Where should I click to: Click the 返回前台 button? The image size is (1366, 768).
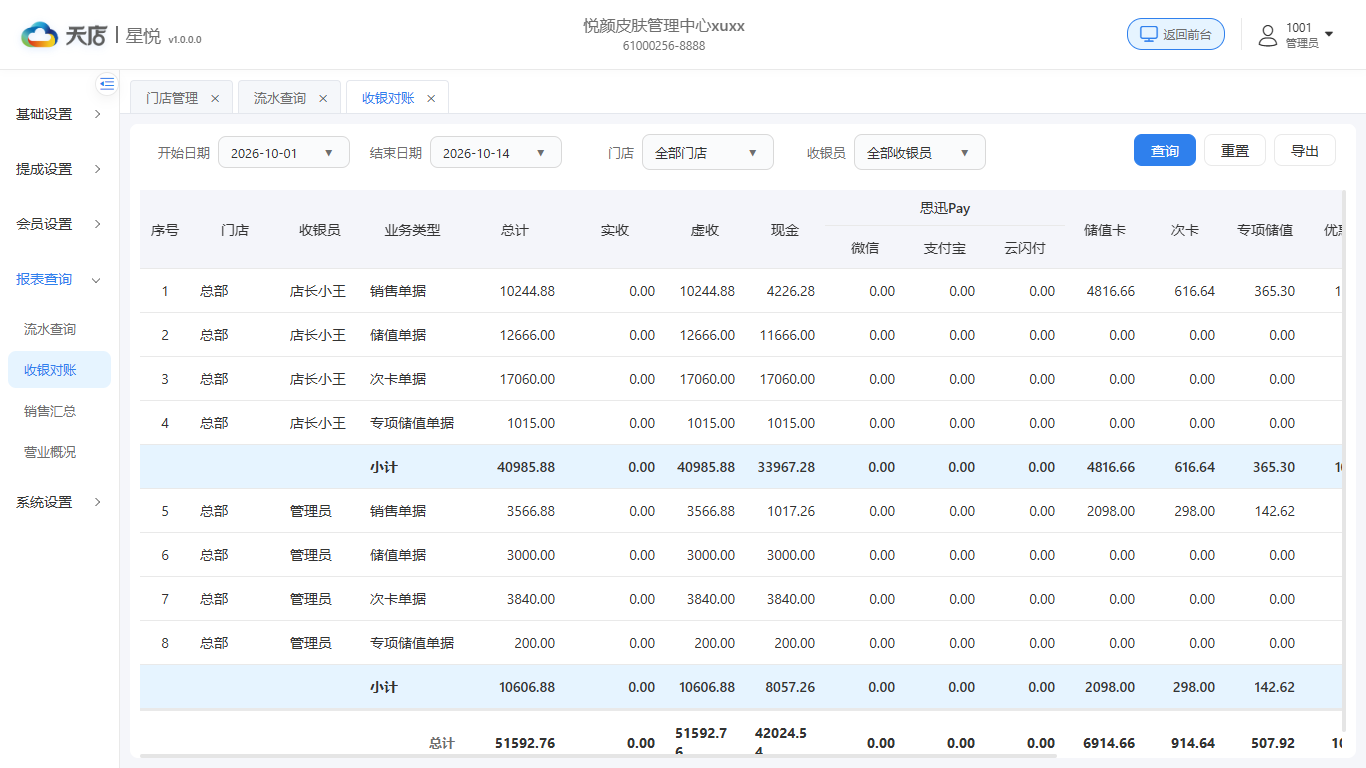pyautogui.click(x=1176, y=34)
